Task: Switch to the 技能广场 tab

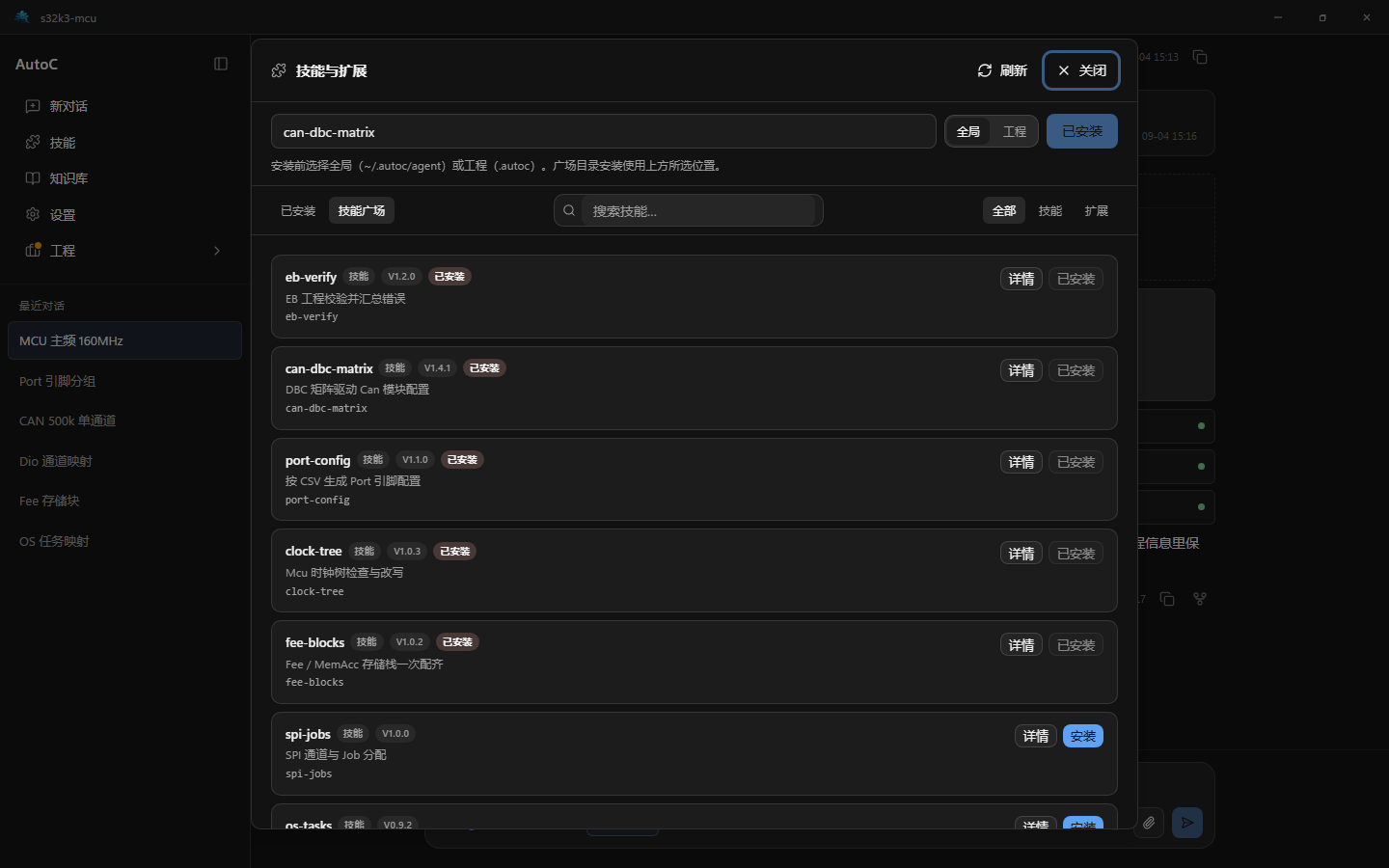Action: pyautogui.click(x=362, y=210)
